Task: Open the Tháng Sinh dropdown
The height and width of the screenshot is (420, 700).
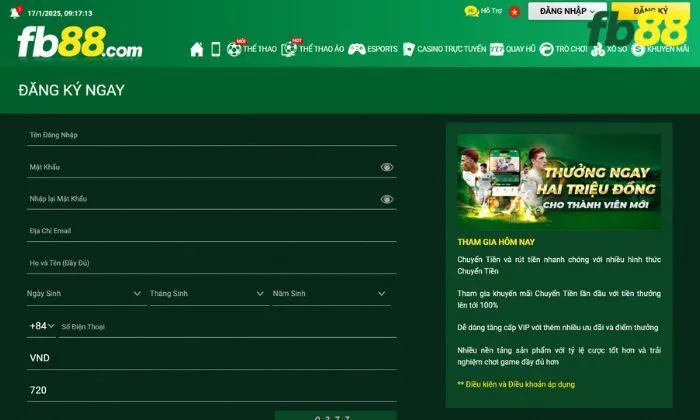Action: click(x=209, y=294)
